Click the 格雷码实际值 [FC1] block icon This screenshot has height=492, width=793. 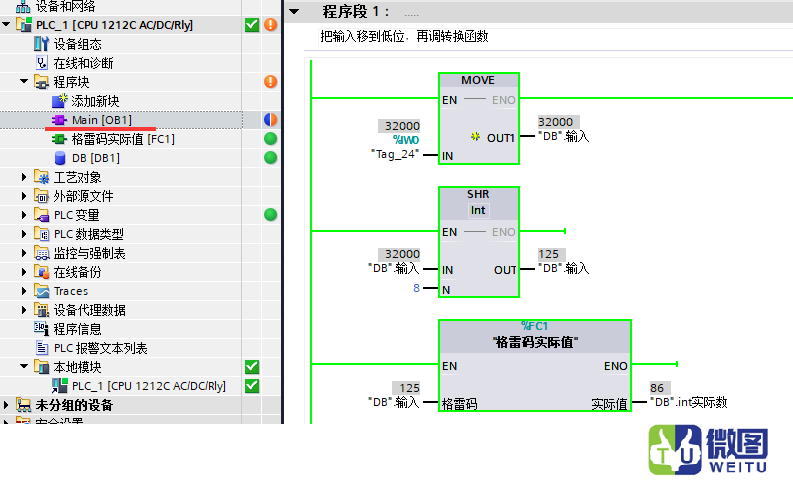[59, 139]
